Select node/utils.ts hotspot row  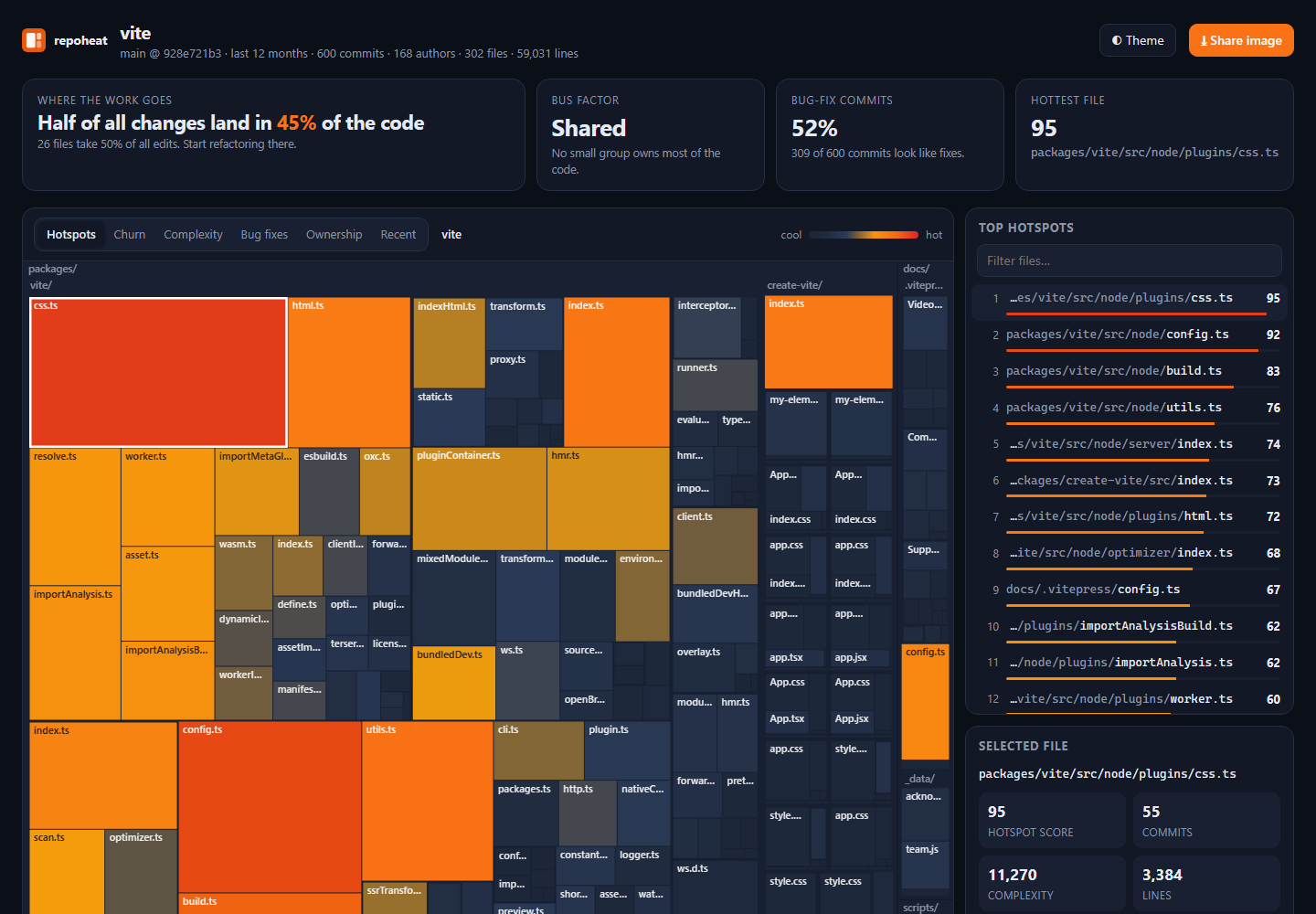[1130, 411]
